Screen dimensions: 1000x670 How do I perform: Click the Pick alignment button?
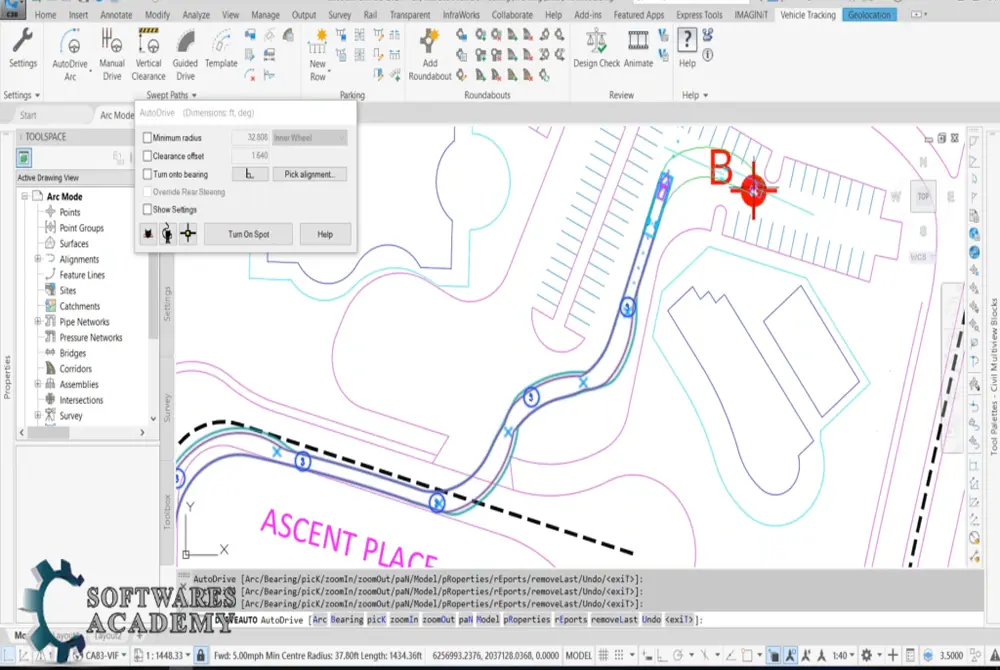pos(309,174)
